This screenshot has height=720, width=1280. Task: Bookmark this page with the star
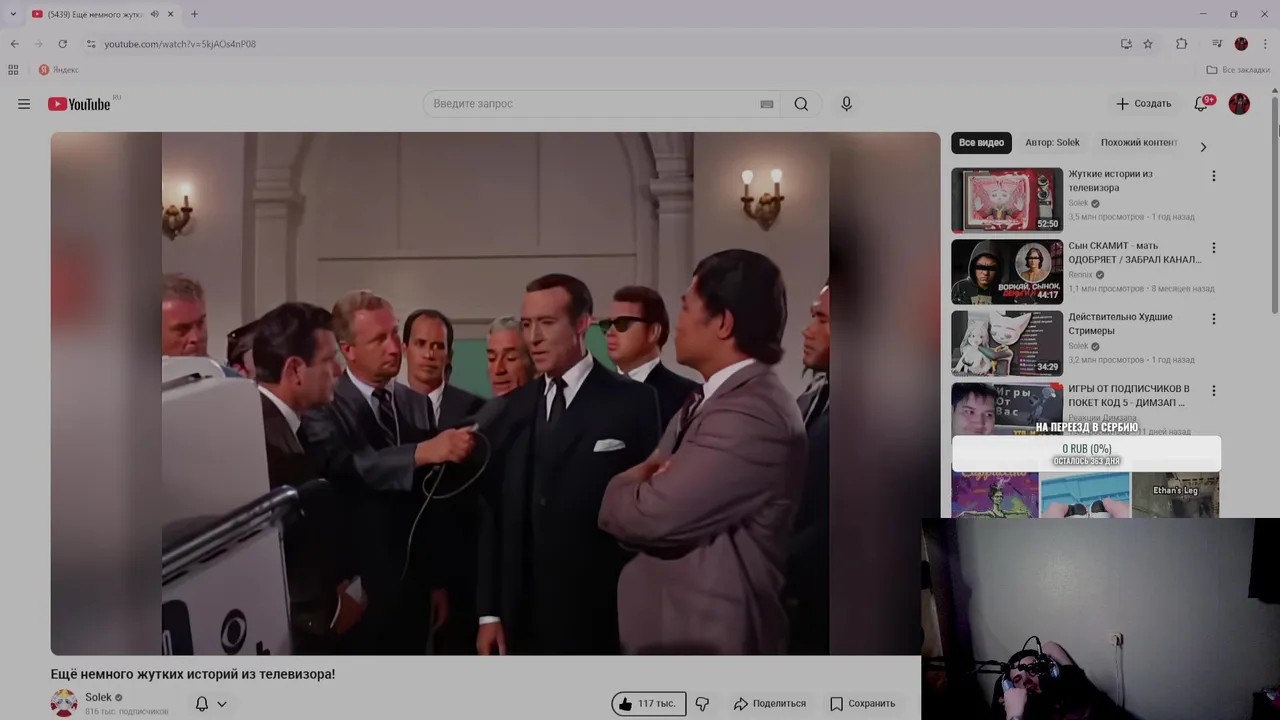pos(1148,44)
